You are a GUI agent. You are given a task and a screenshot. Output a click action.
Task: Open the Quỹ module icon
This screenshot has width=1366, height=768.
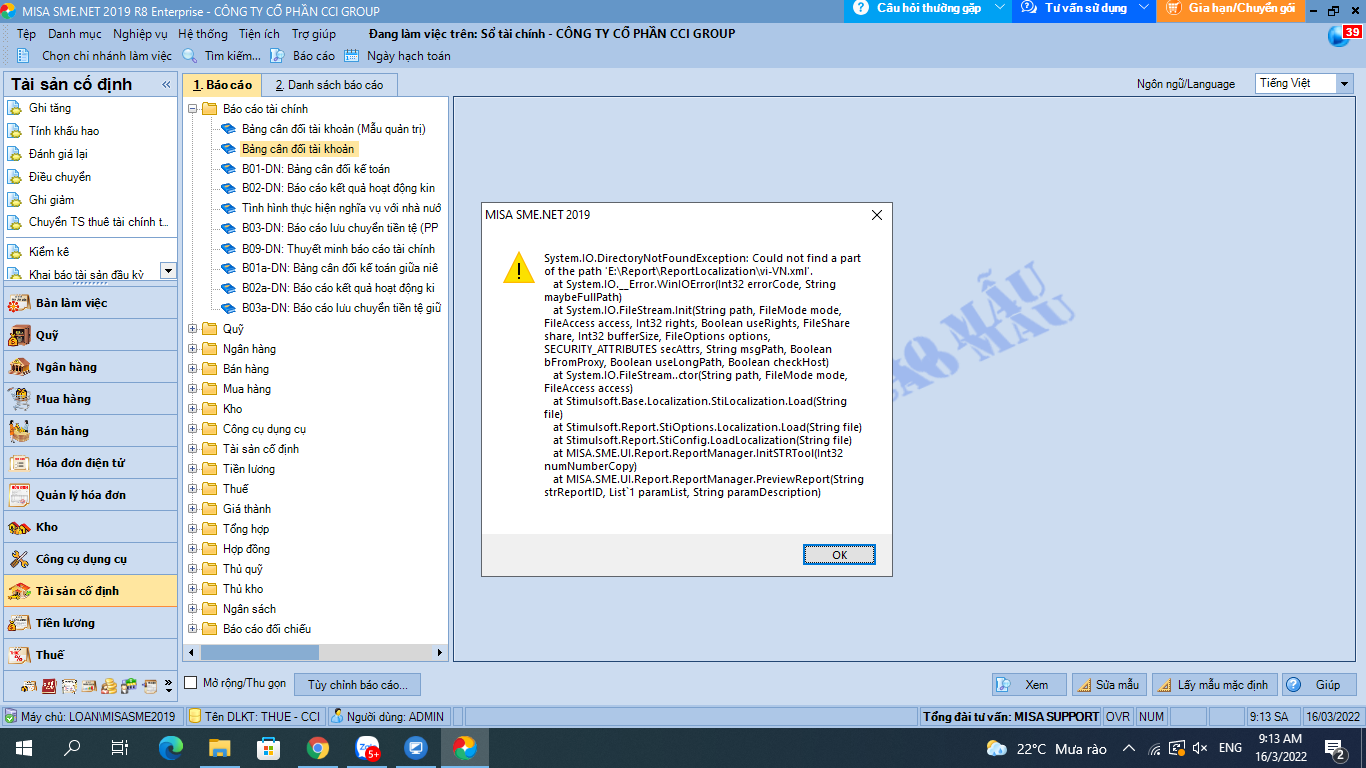click(19, 335)
